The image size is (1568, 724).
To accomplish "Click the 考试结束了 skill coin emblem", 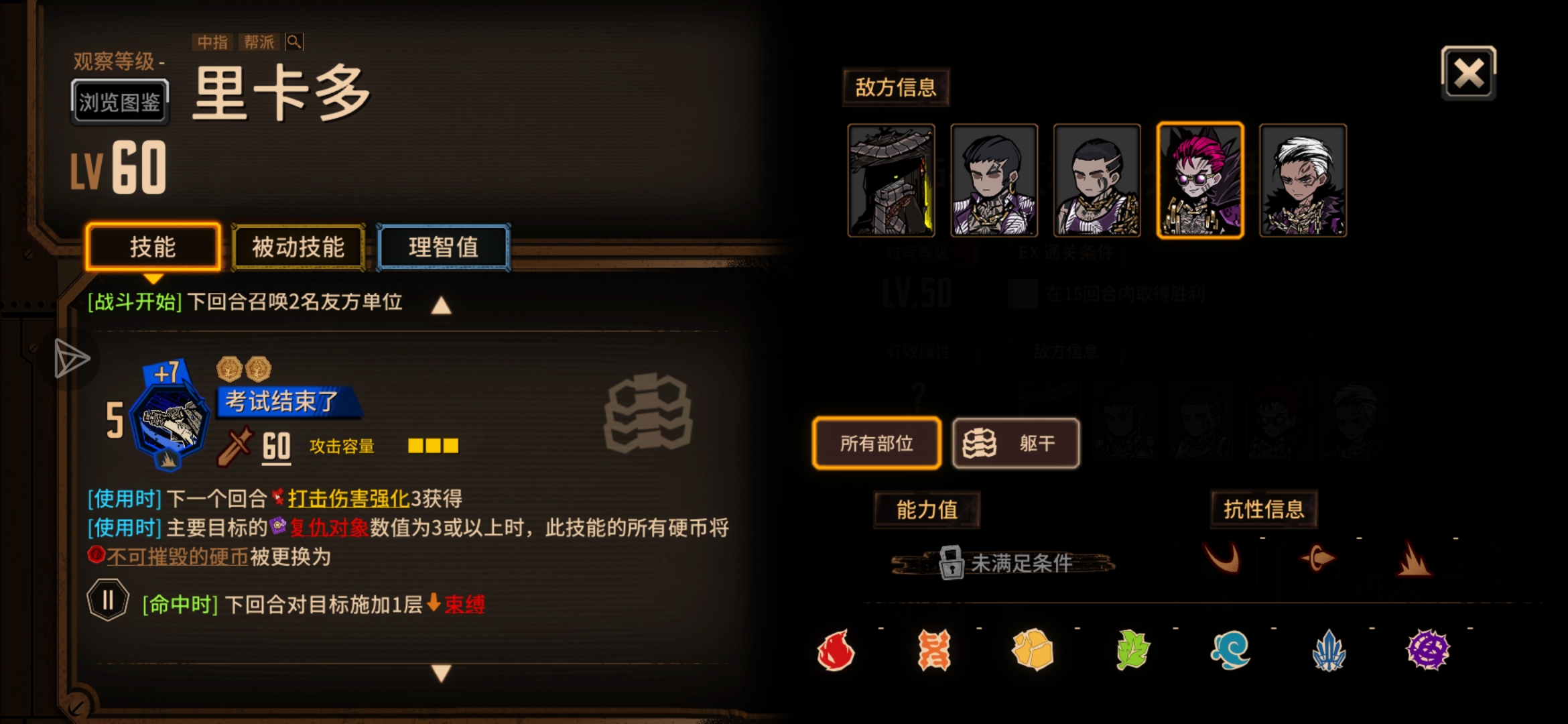I will (x=169, y=417).
